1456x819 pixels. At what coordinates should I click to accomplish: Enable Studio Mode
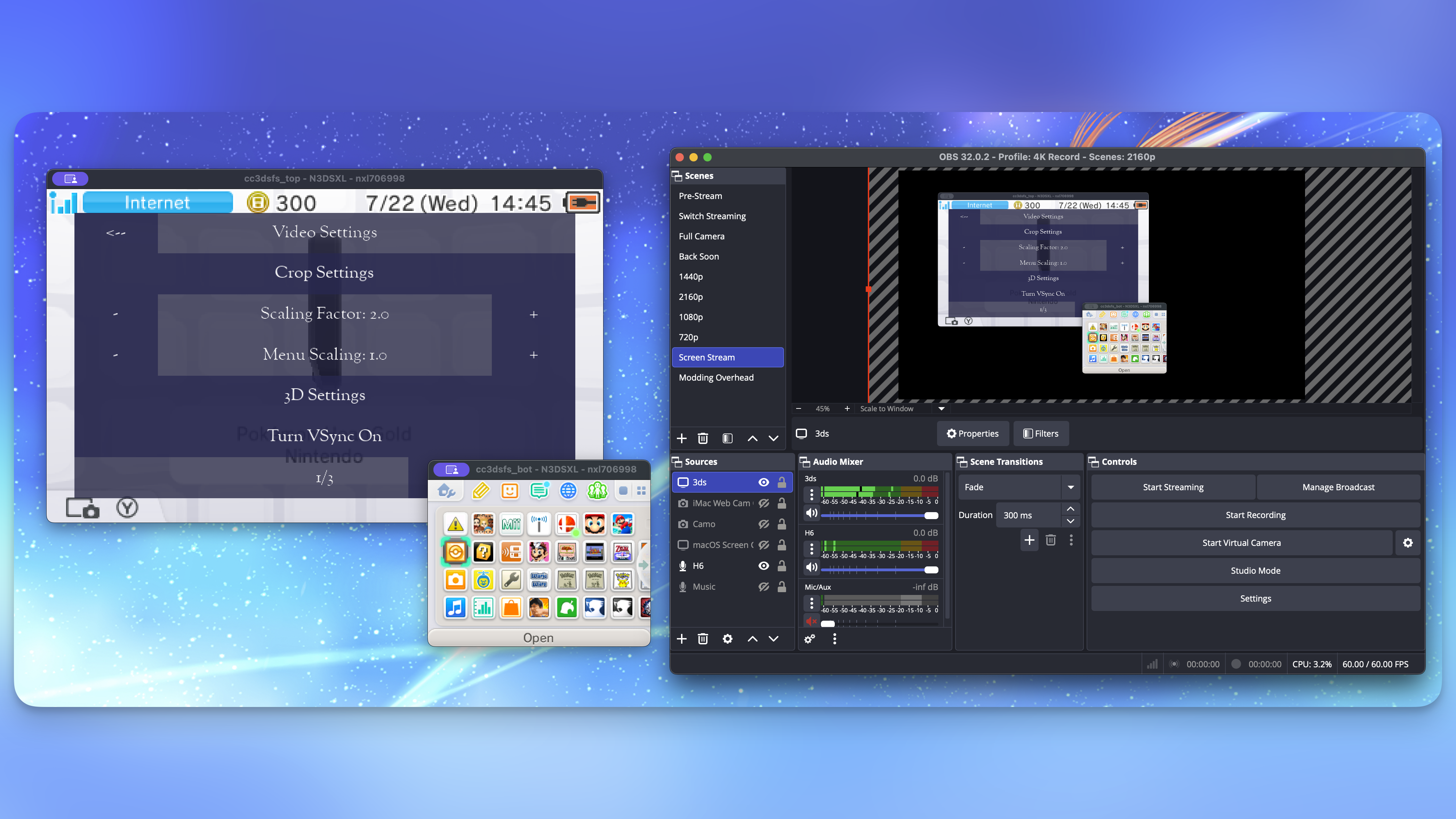coord(1255,571)
